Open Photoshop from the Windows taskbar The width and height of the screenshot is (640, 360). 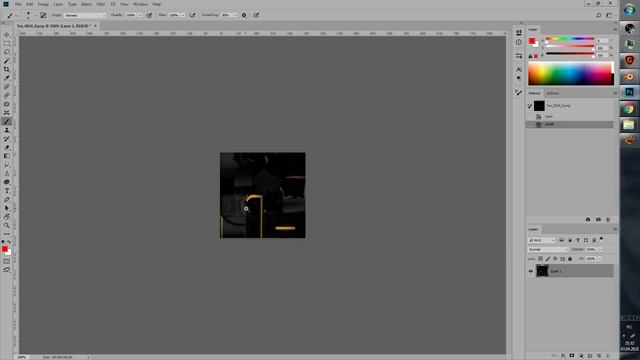click(629, 92)
